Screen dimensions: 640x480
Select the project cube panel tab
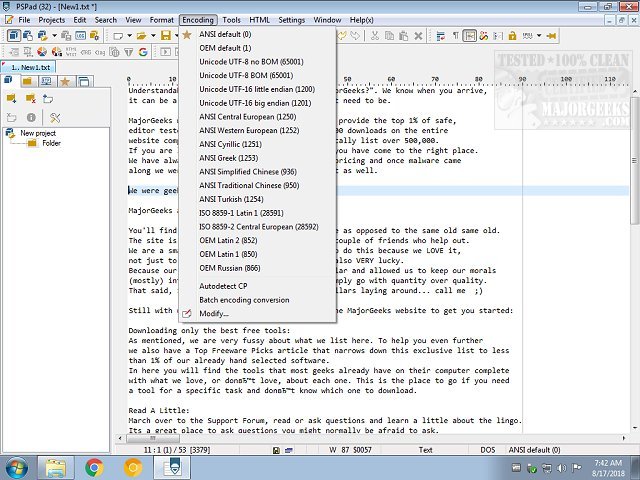tap(9, 80)
